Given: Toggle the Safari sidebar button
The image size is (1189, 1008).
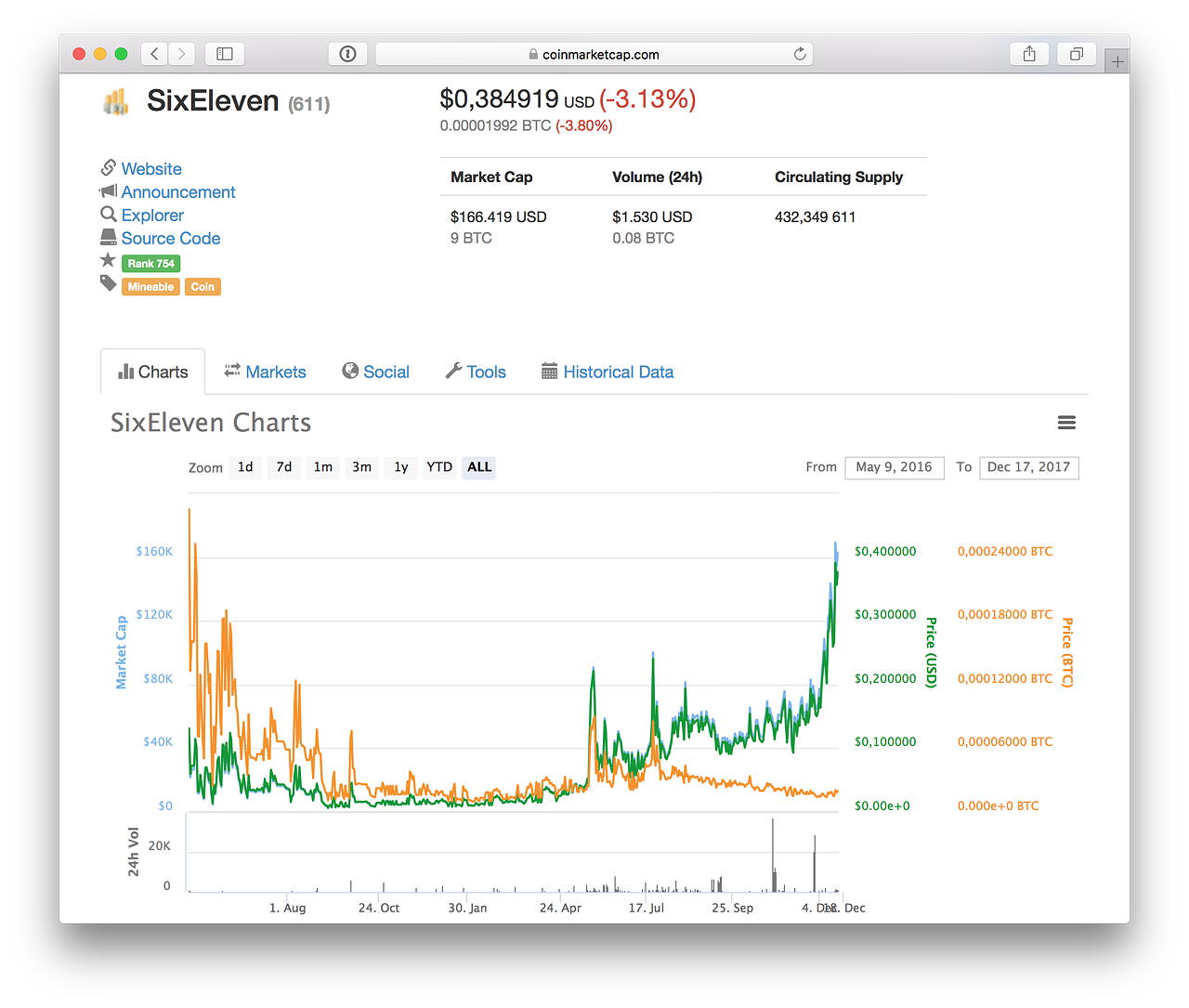Looking at the screenshot, I should click(225, 54).
